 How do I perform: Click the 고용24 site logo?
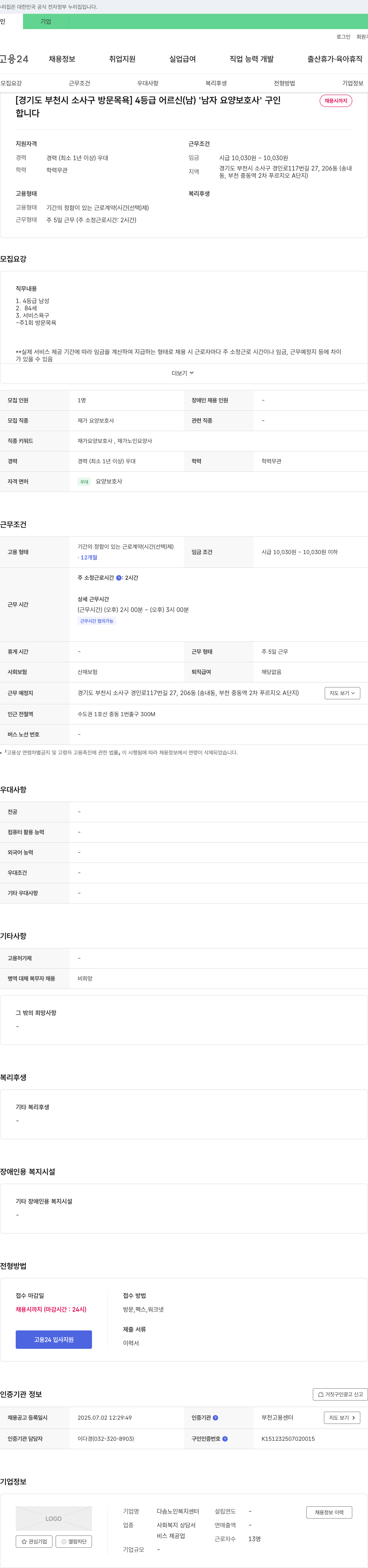[x=14, y=59]
